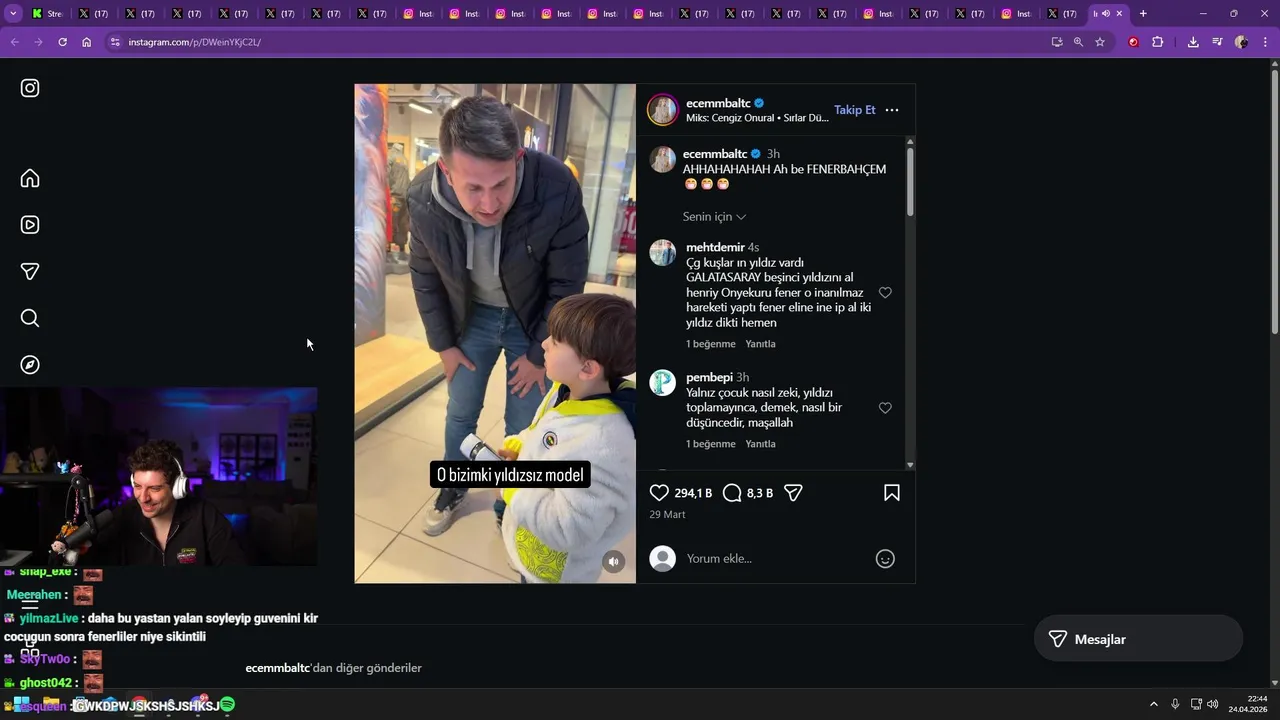Like the post with the heart icon

[659, 493]
